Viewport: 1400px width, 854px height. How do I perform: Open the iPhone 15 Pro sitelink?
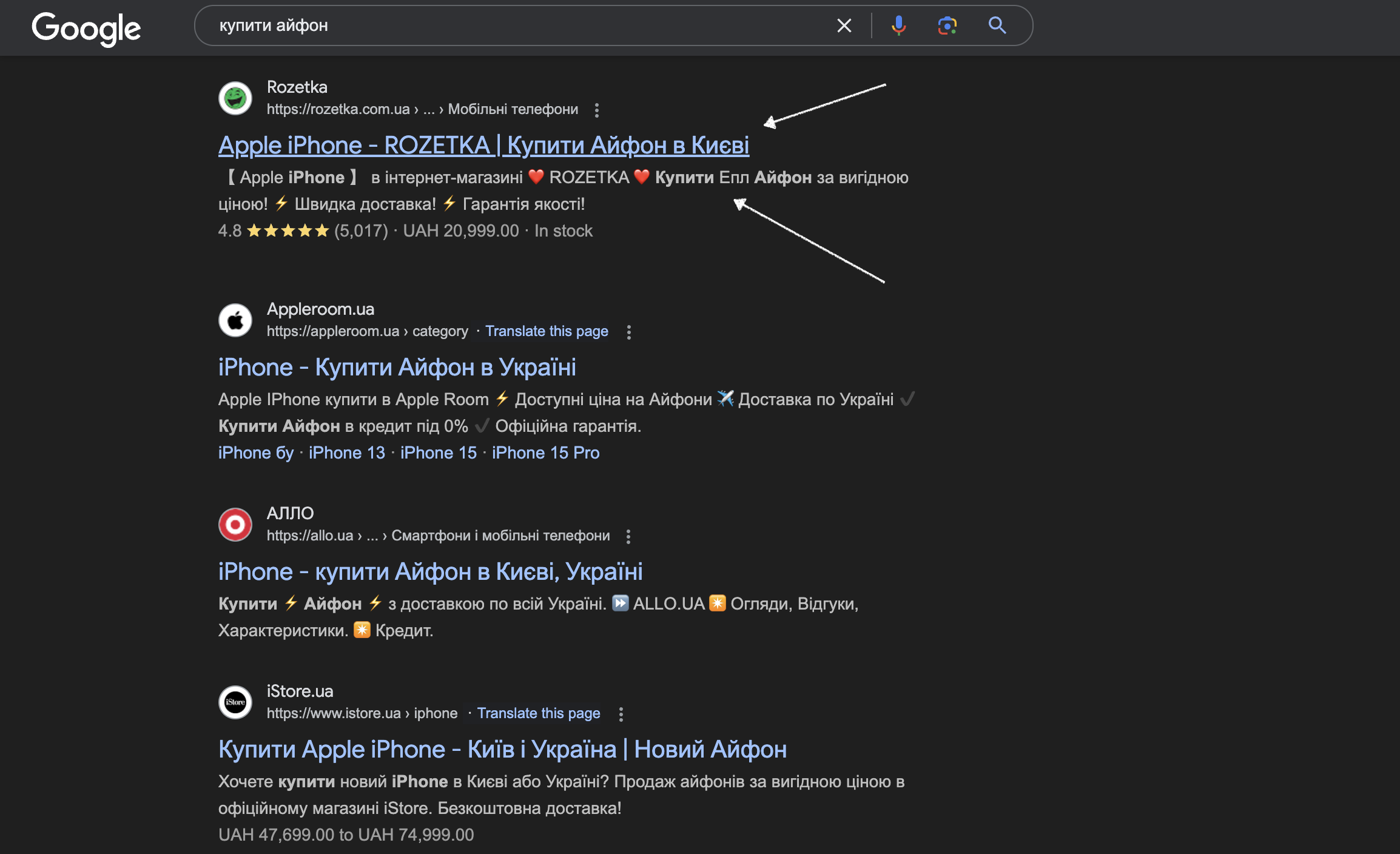(545, 452)
